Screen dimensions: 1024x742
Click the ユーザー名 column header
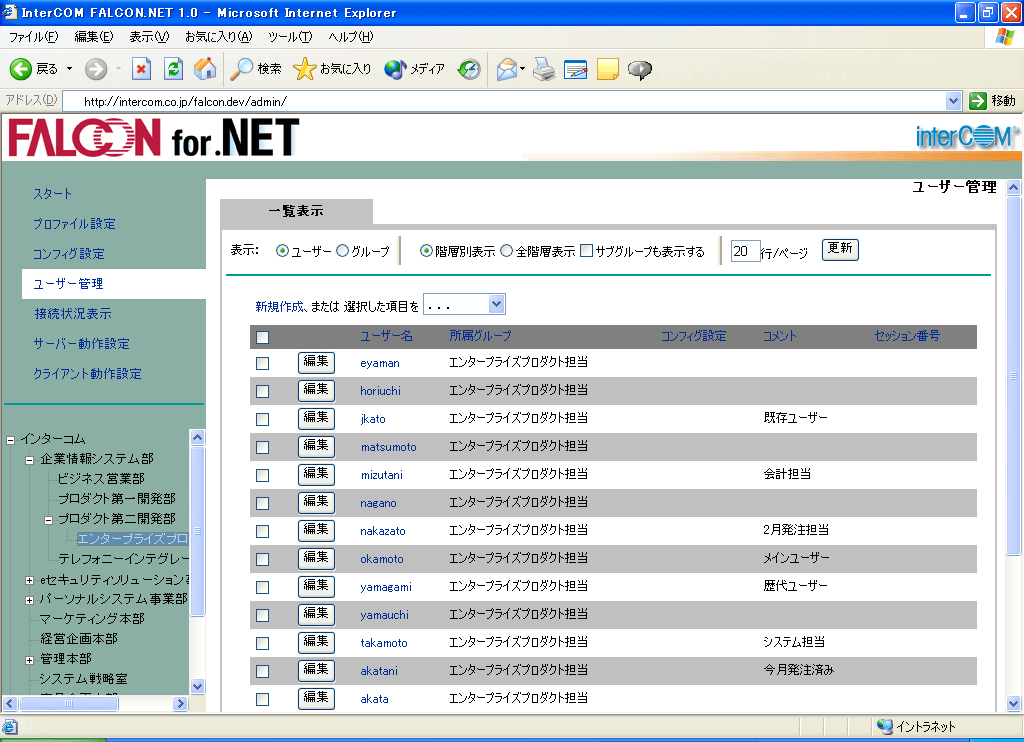tap(387, 336)
